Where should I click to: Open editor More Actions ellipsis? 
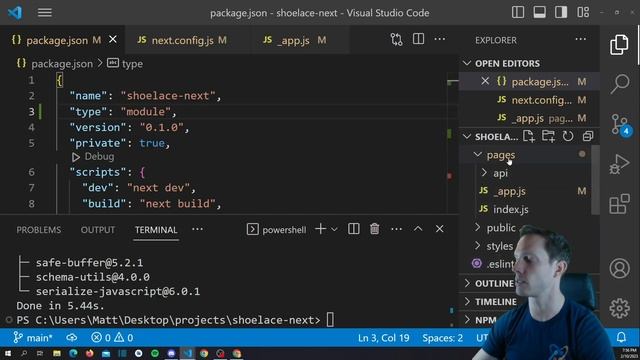click(x=440, y=40)
